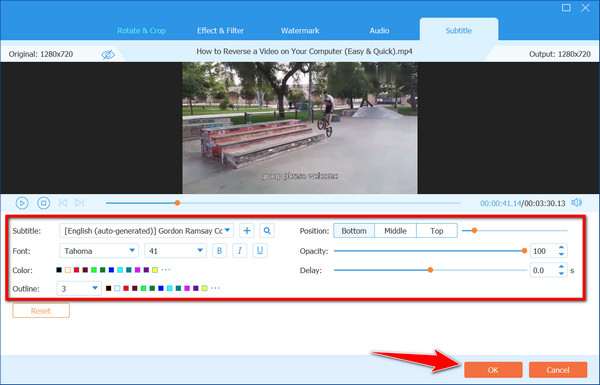Set subtitle position to Bottom
The height and width of the screenshot is (385, 600).
pos(354,231)
